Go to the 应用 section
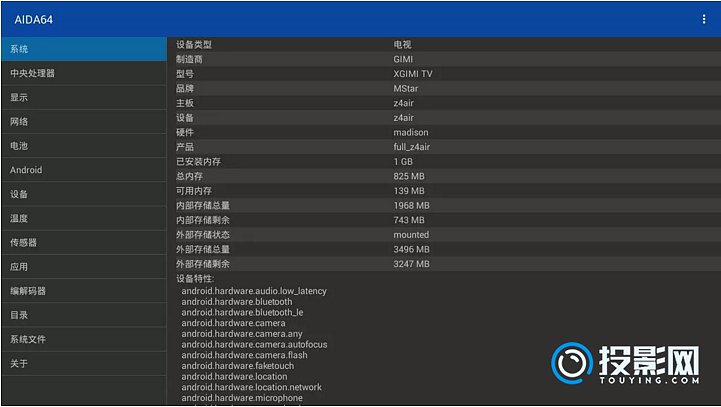The height and width of the screenshot is (407, 721). point(84,267)
